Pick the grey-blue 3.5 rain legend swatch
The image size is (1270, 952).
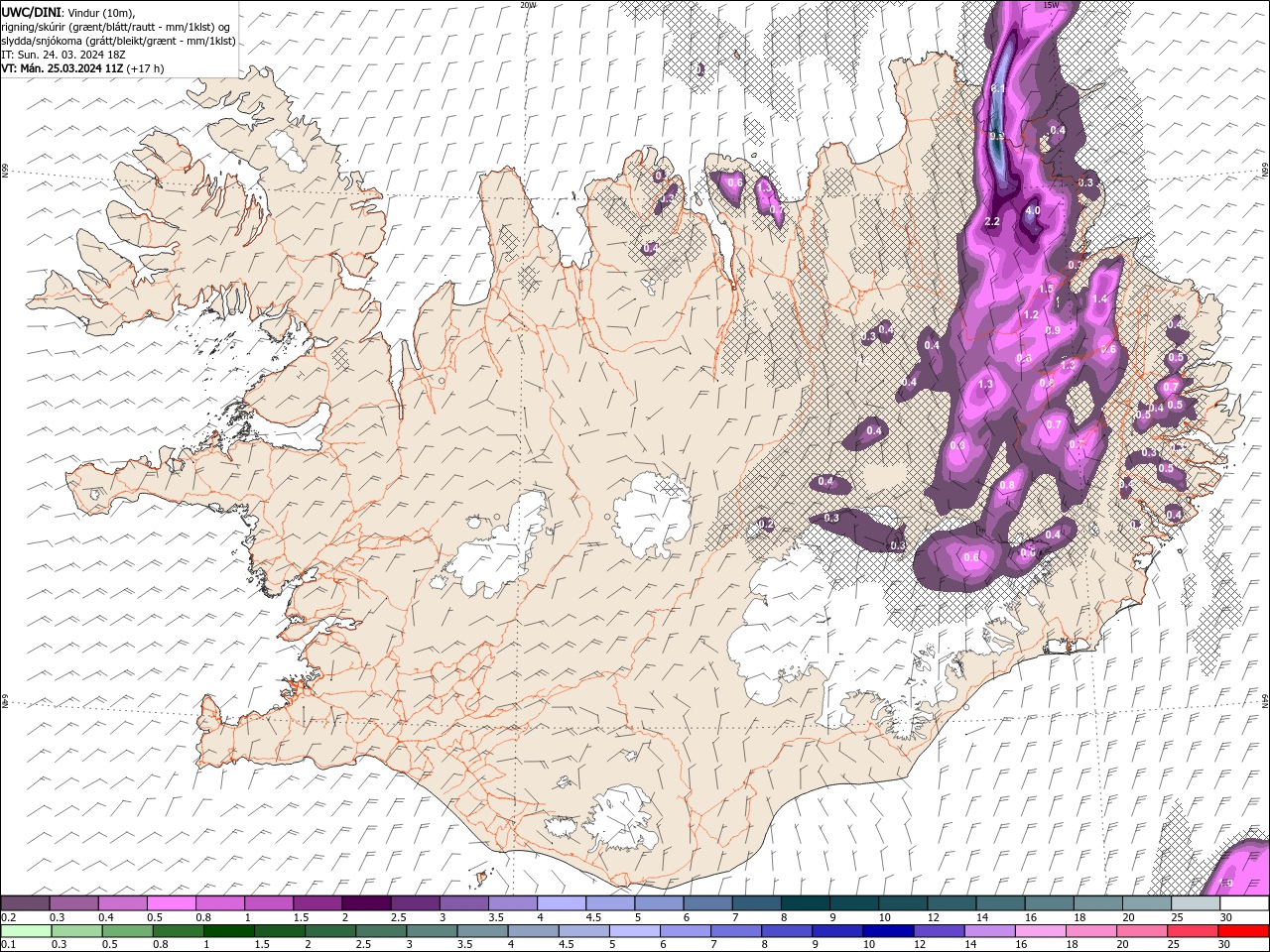pos(482,931)
